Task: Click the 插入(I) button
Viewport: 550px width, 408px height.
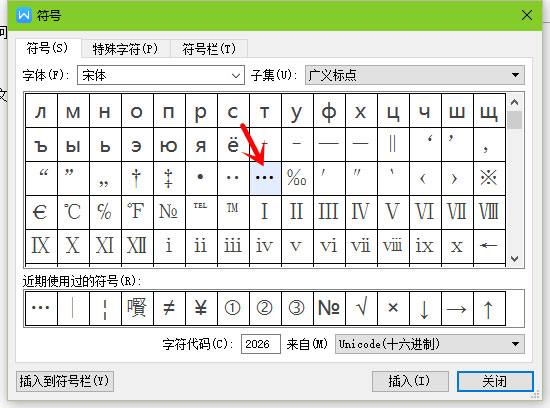Action: point(410,381)
